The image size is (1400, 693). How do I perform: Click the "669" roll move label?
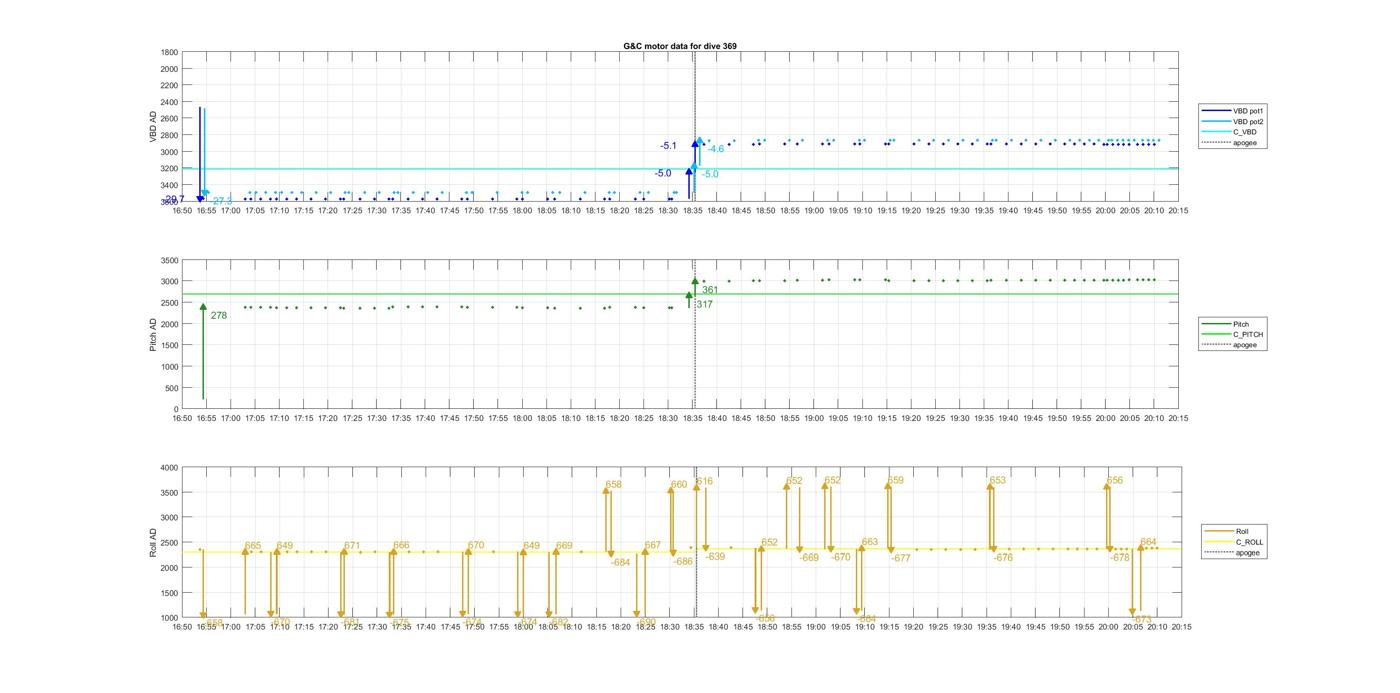pyautogui.click(x=564, y=546)
